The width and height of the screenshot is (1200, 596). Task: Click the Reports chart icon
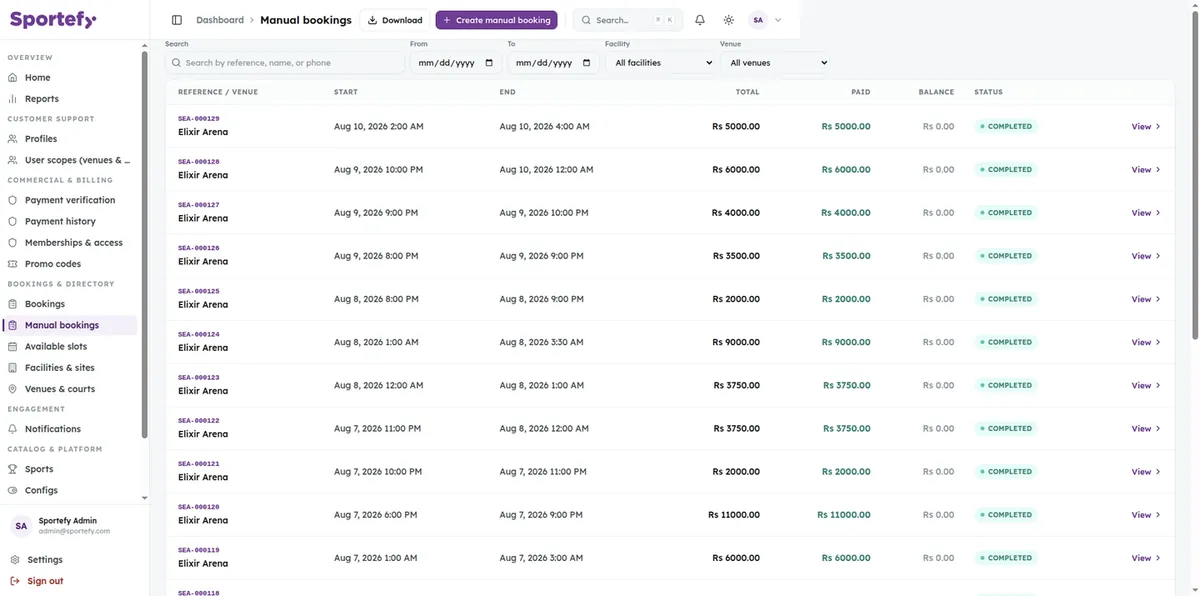[x=13, y=99]
